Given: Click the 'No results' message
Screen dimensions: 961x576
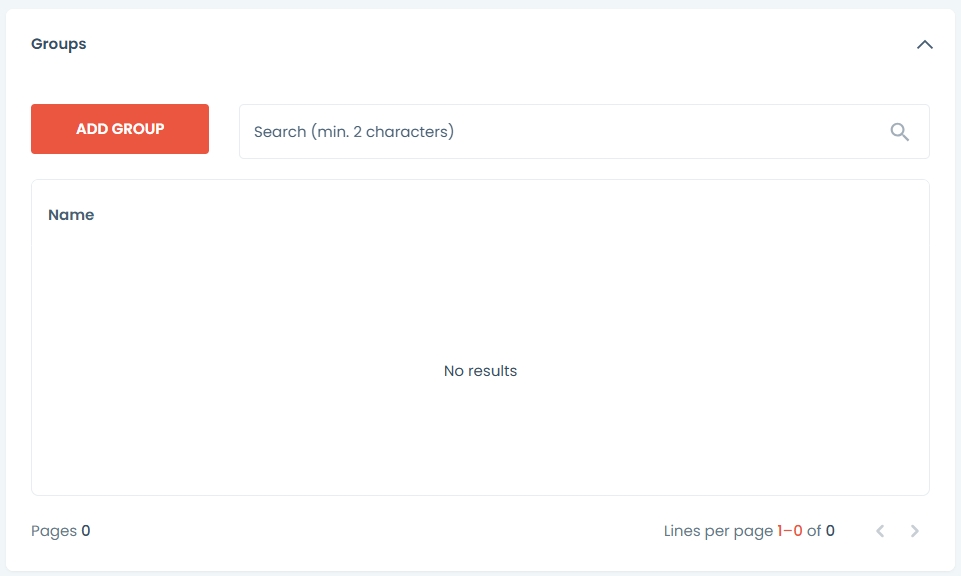Looking at the screenshot, I should (x=480, y=371).
